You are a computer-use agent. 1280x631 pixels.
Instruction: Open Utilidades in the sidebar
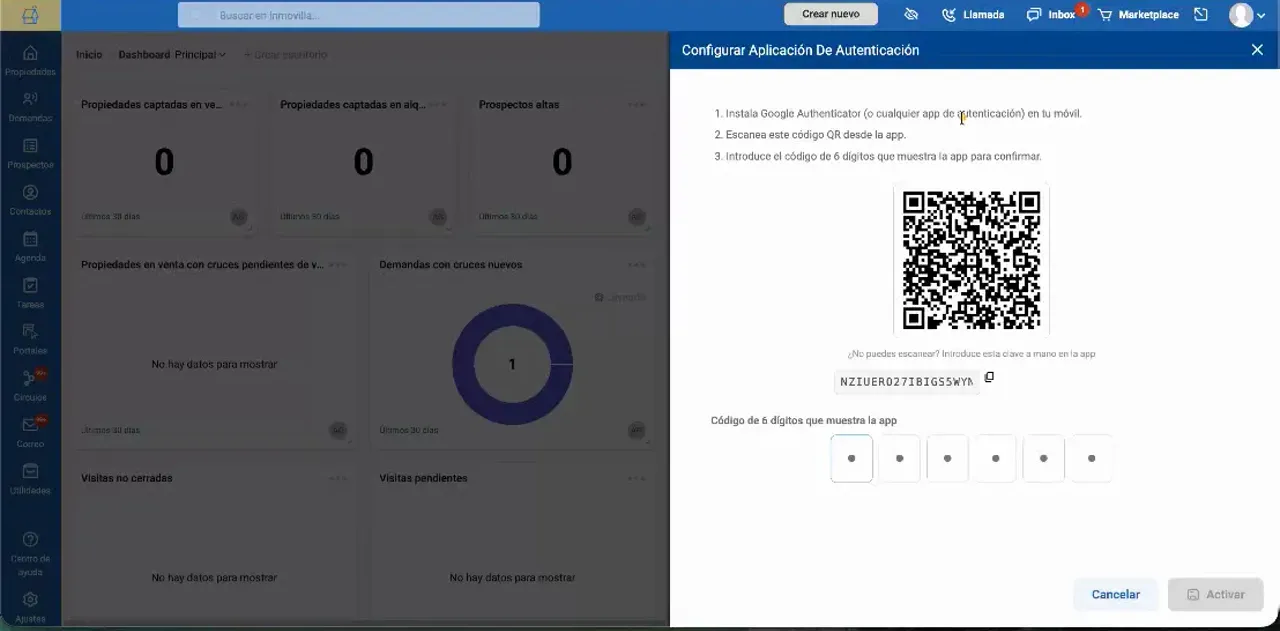(30, 478)
